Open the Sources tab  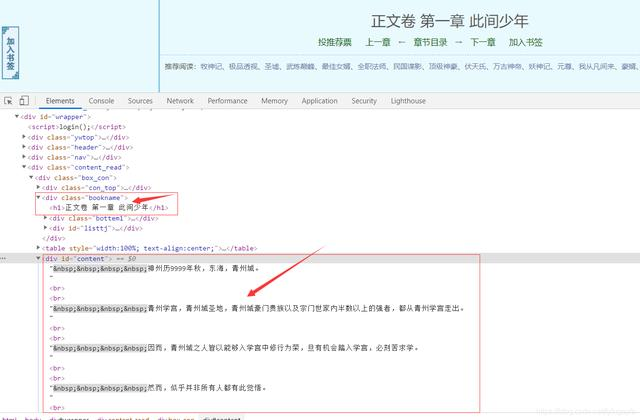coord(140,101)
